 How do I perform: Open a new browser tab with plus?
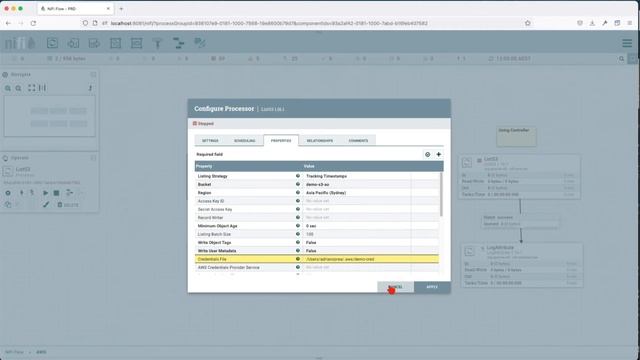coord(121,9)
